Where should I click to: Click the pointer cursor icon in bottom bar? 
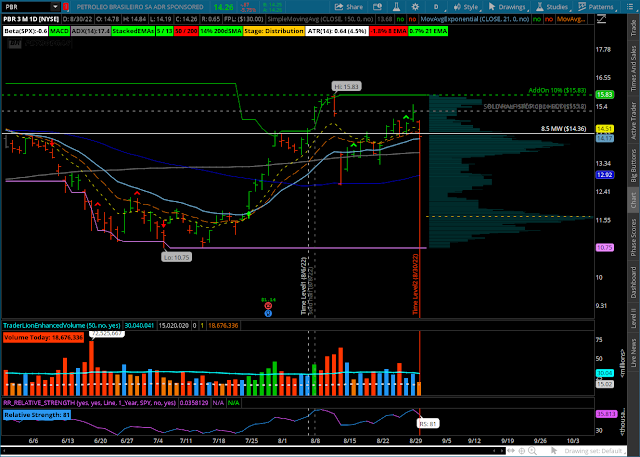554,451
